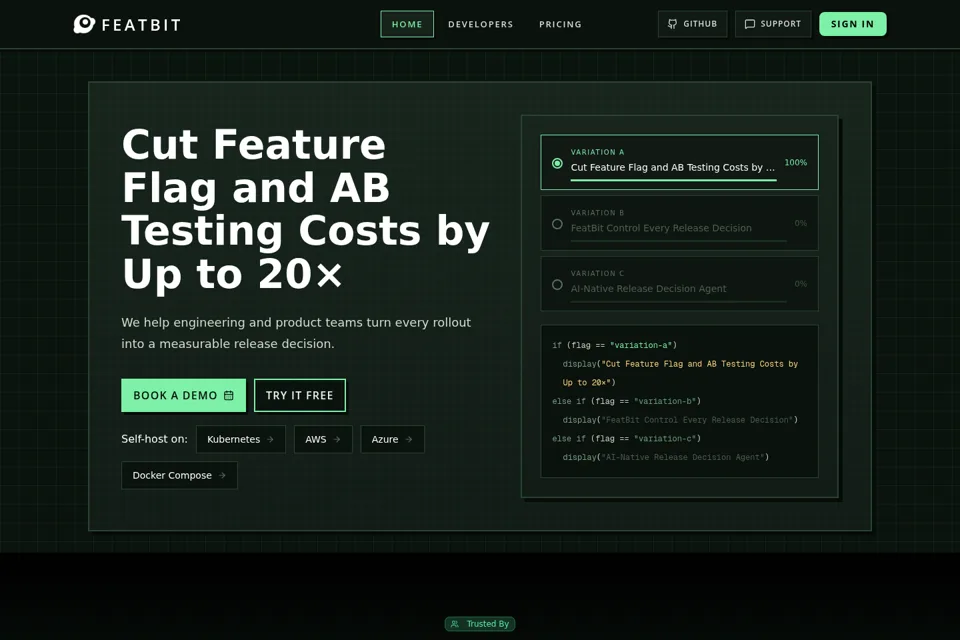Open the Azure self-host link
Image resolution: width=960 pixels, height=640 pixels.
click(392, 439)
